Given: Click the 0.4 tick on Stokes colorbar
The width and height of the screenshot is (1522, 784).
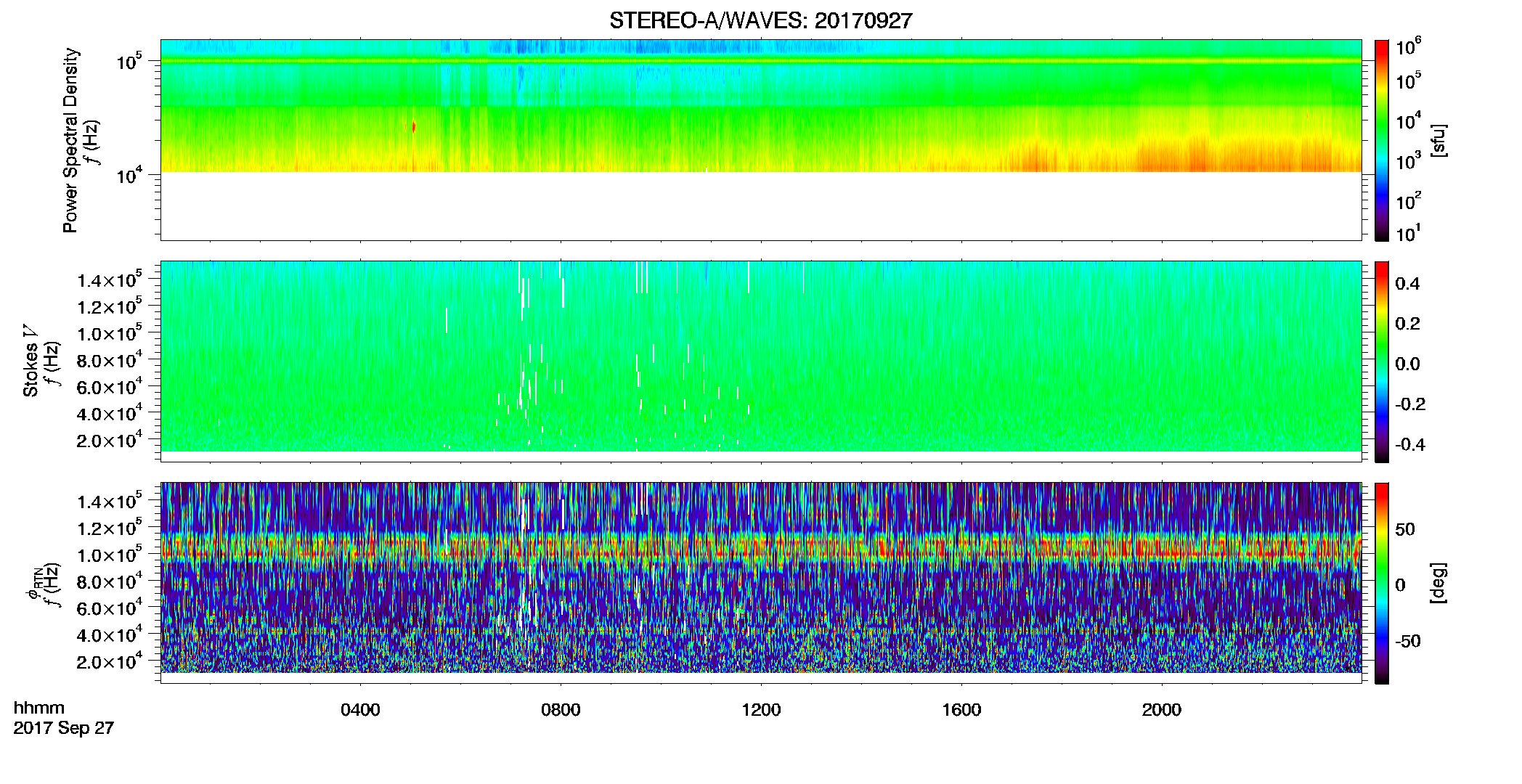Looking at the screenshot, I should coord(1407,284).
